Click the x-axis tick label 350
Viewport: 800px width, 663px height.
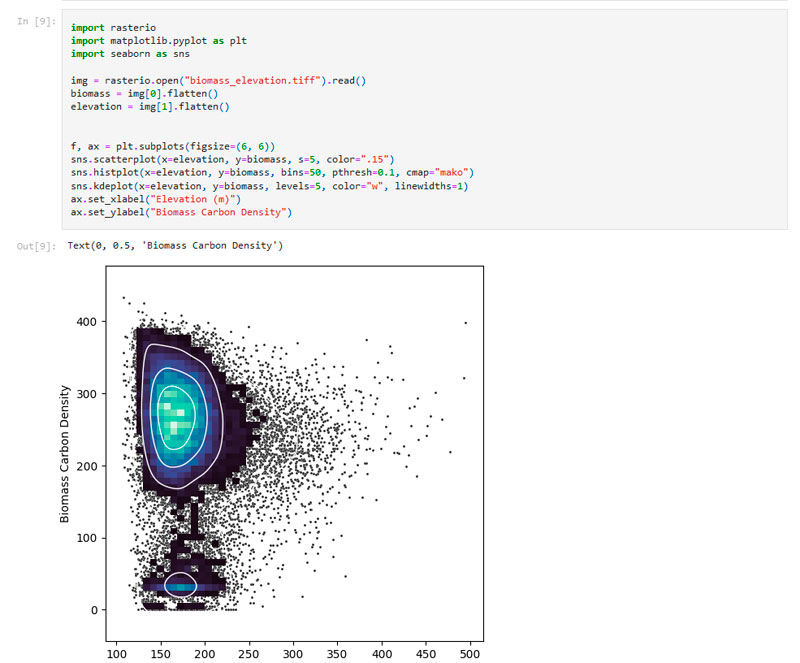tap(337, 654)
